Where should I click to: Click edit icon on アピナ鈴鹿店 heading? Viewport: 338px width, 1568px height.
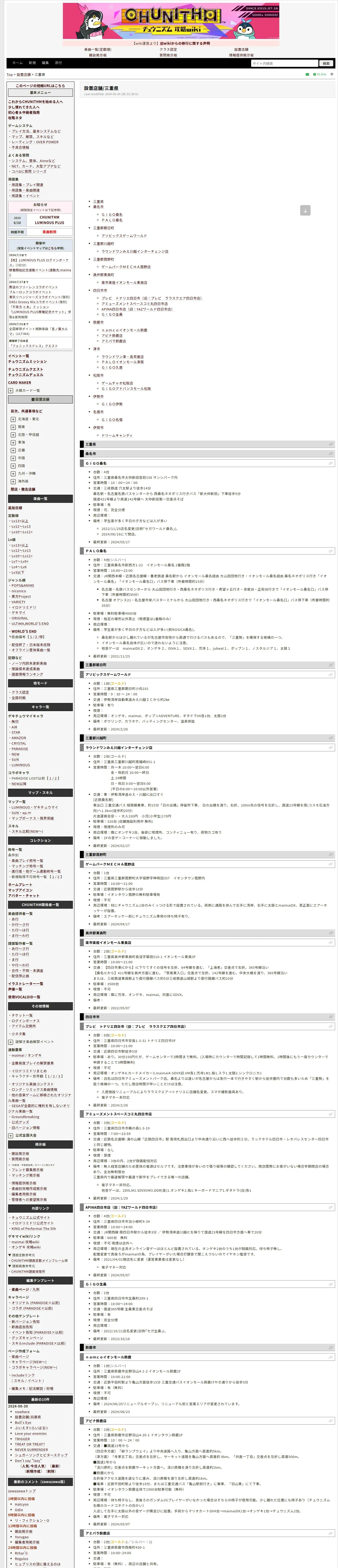coord(331,1420)
